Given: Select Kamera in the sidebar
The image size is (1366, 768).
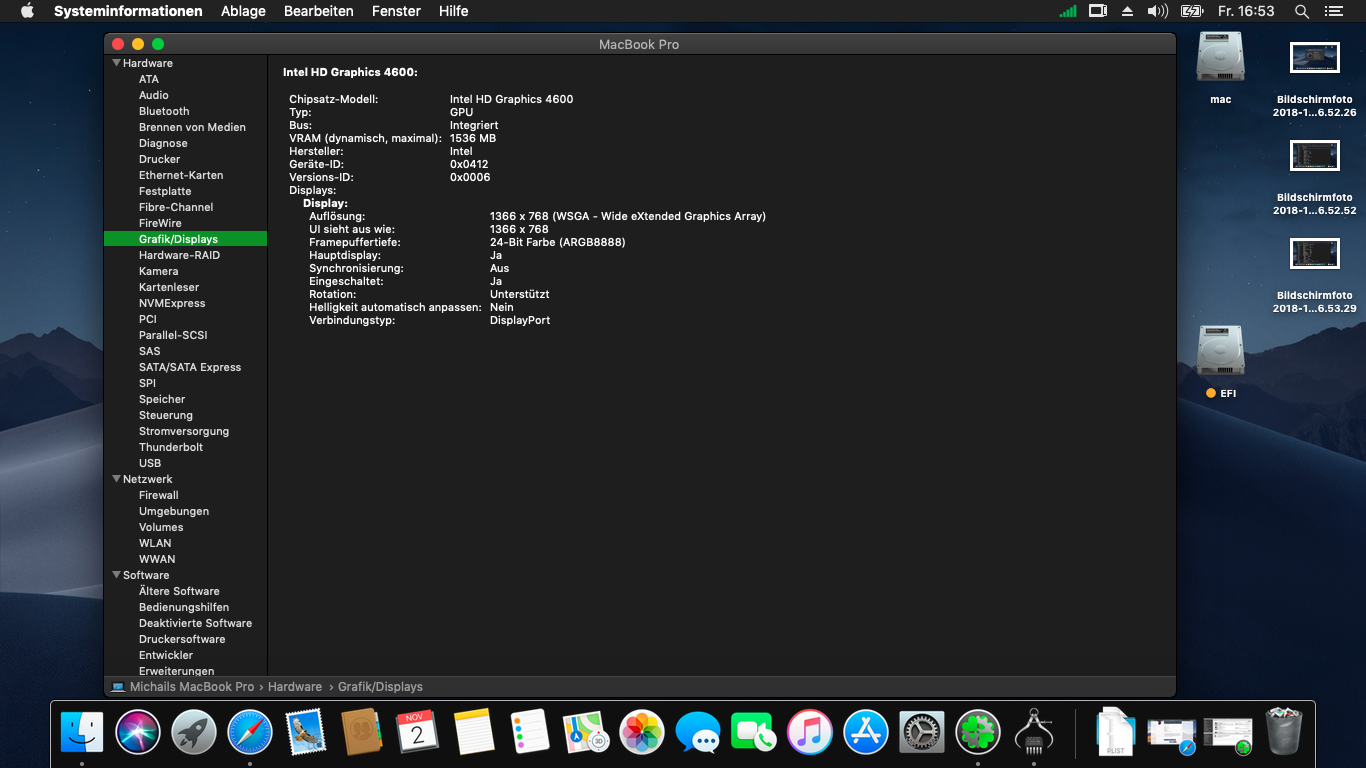Looking at the screenshot, I should pyautogui.click(x=159, y=271).
